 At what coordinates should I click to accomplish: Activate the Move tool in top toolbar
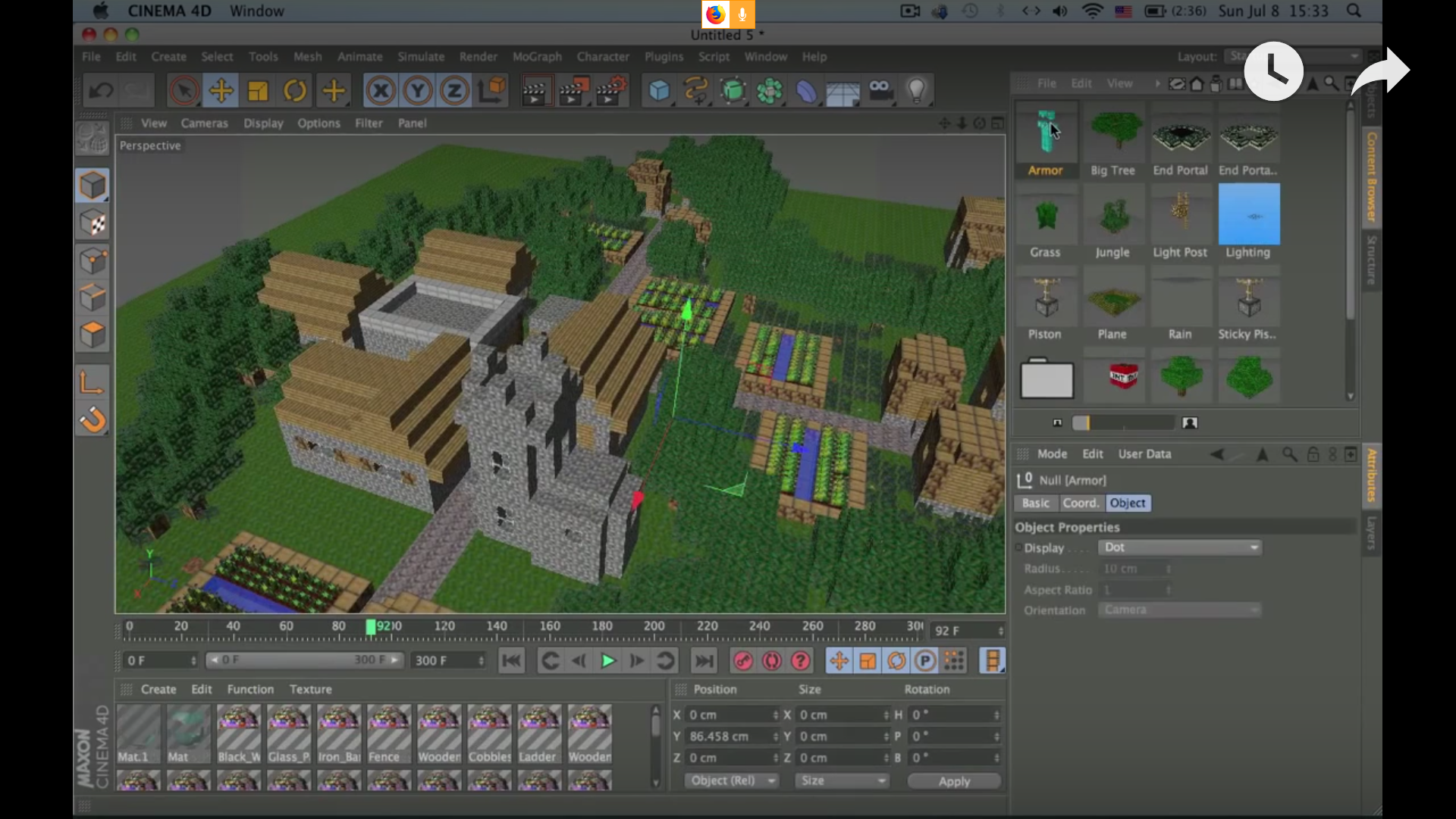(x=221, y=91)
